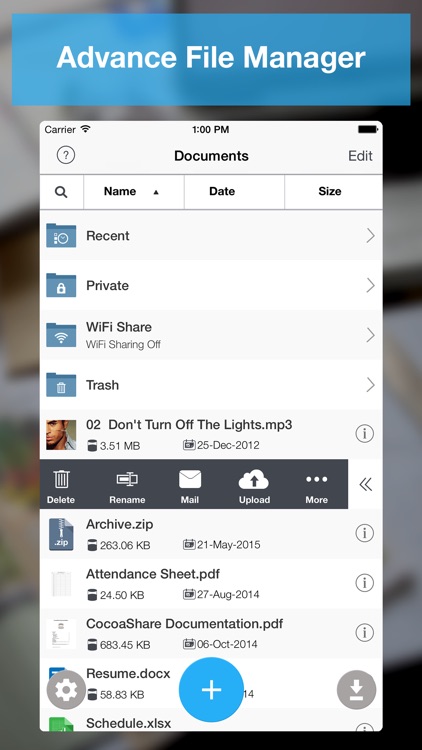The image size is (422, 750).
Task: Select 02 Don't Turn Off The Lights.mp3
Action: coord(189,425)
